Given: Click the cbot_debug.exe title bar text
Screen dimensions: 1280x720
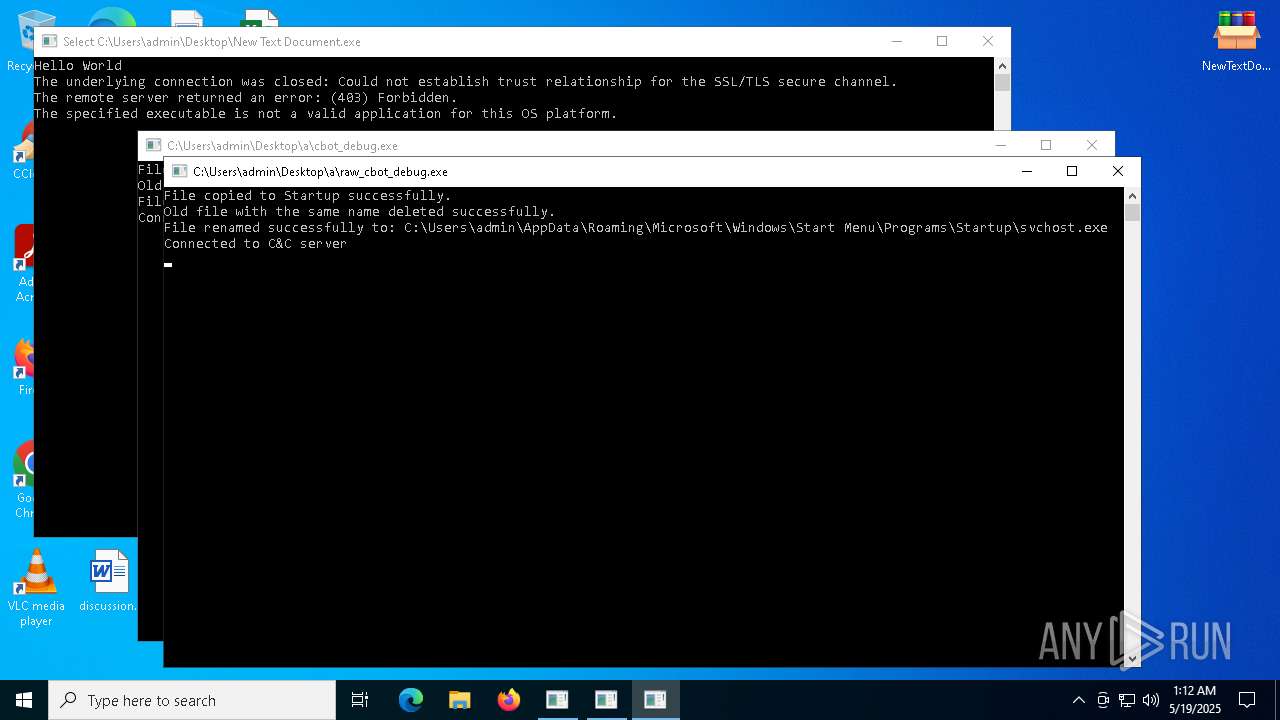Looking at the screenshot, I should [282, 146].
